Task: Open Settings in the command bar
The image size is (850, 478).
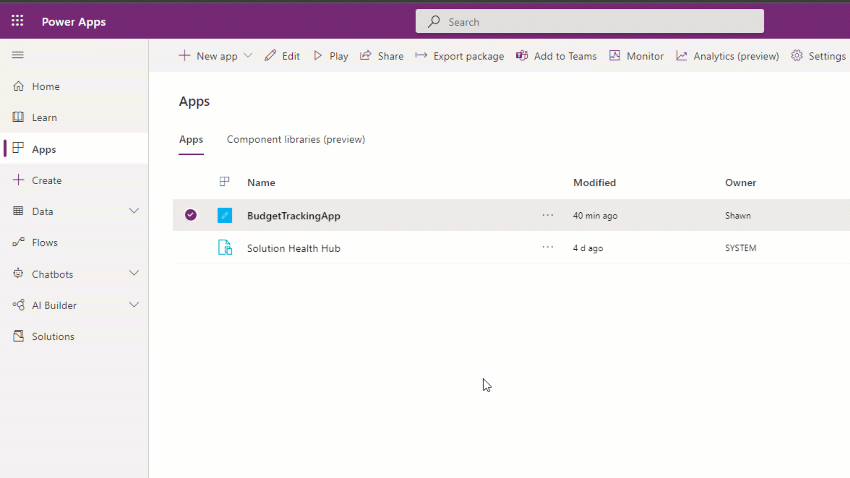Action: [x=819, y=56]
